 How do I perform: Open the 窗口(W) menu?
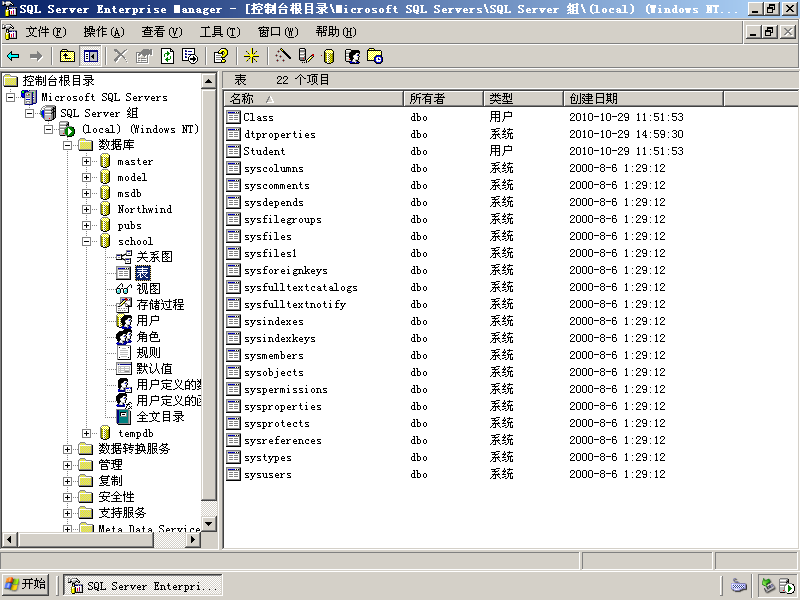pyautogui.click(x=278, y=32)
